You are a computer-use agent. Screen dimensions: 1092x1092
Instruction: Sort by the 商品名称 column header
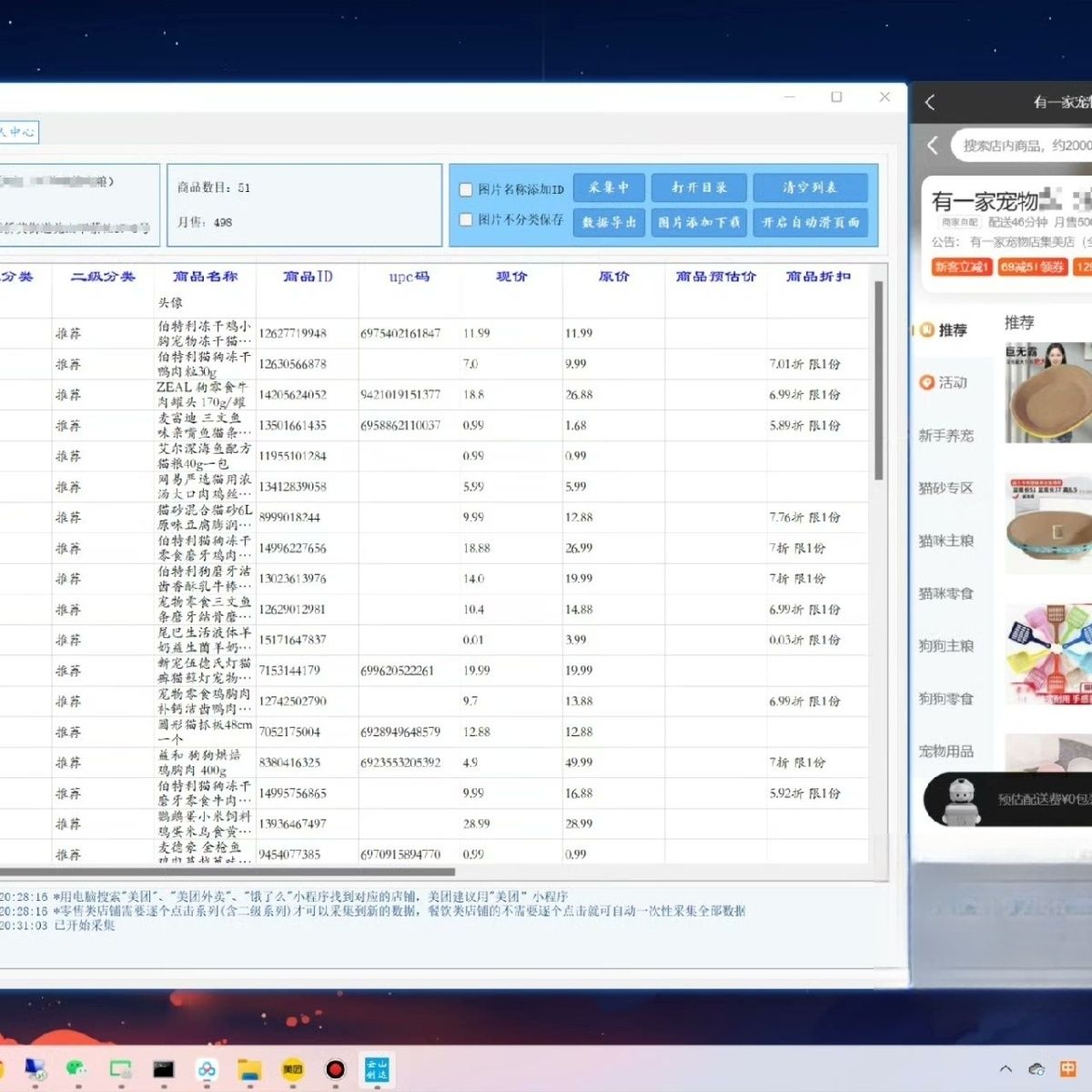(206, 277)
